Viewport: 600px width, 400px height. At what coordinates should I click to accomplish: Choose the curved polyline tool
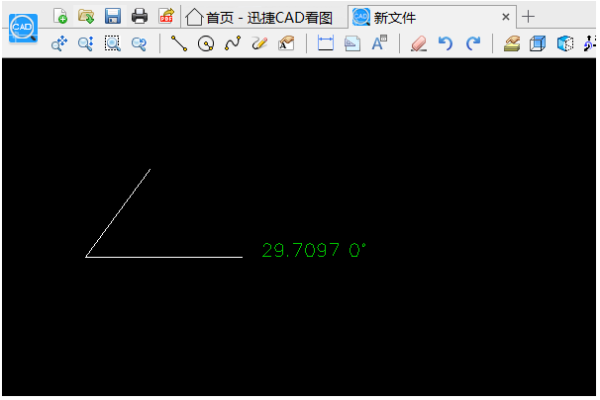pyautogui.click(x=232, y=44)
